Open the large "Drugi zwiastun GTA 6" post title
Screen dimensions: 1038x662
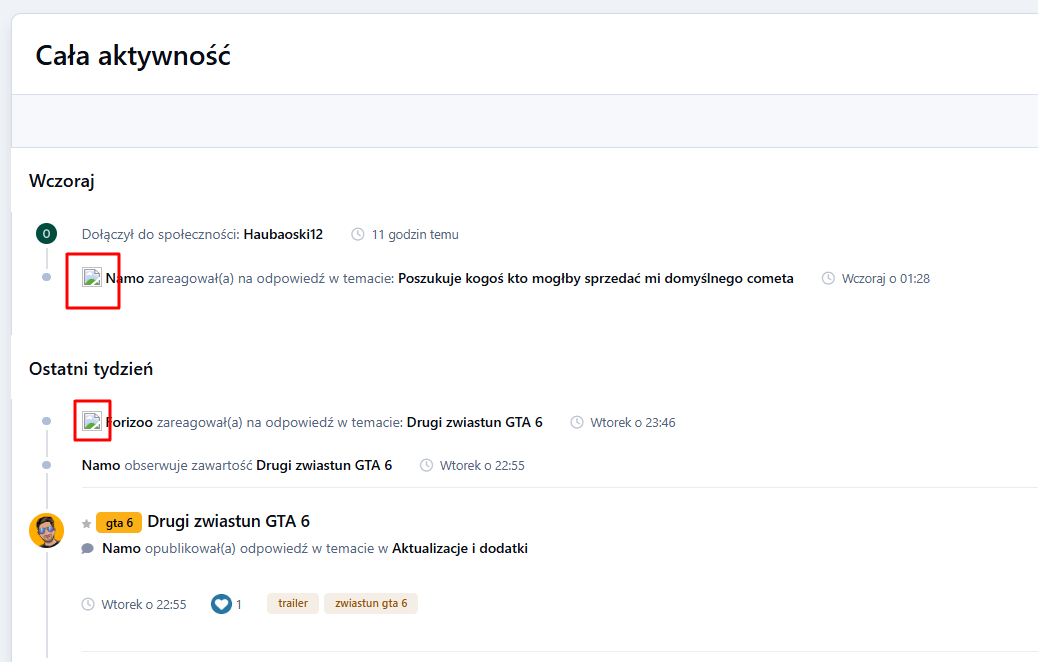click(x=228, y=521)
